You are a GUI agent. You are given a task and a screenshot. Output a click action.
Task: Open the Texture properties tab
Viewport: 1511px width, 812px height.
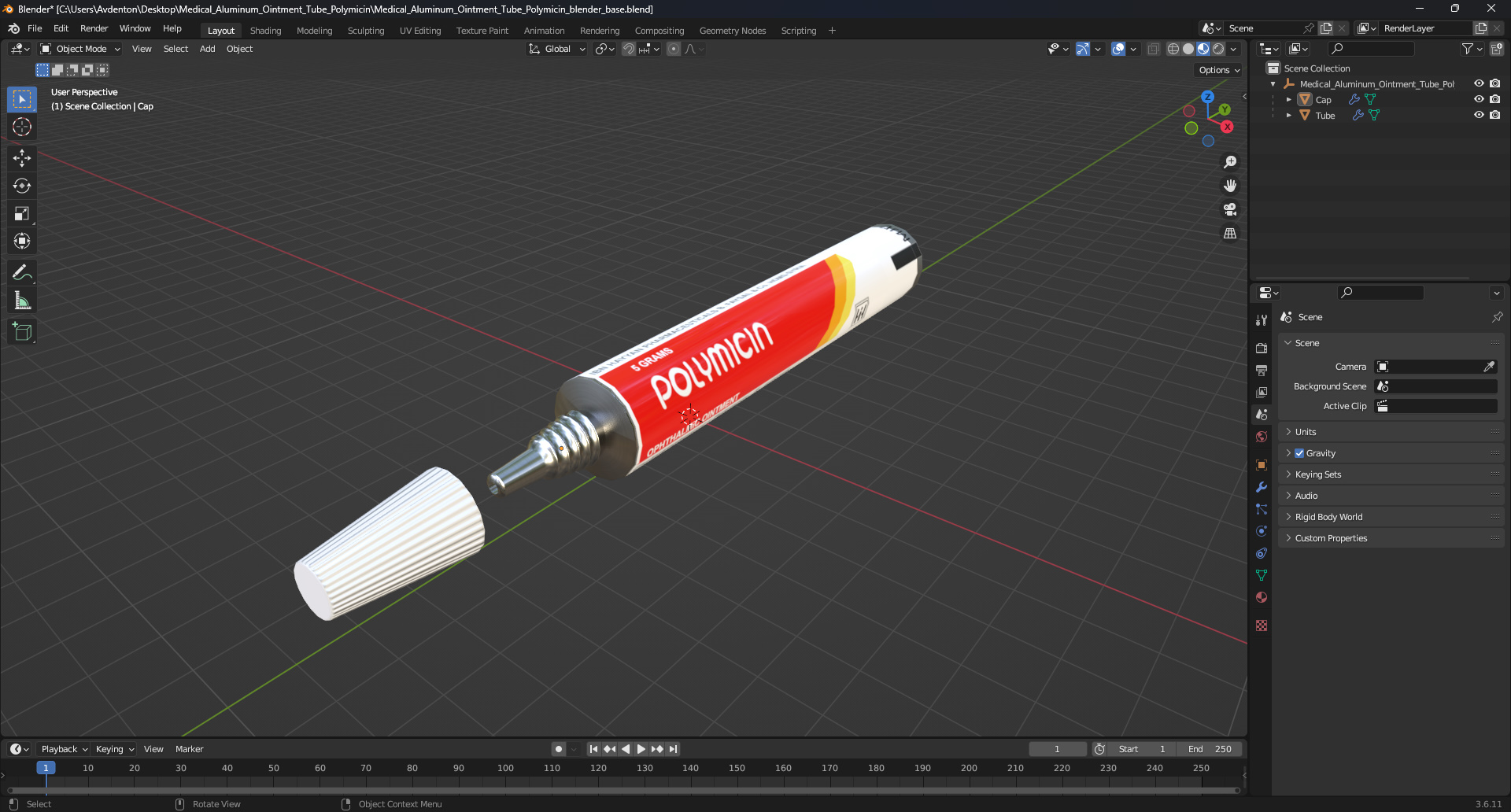(1262, 626)
